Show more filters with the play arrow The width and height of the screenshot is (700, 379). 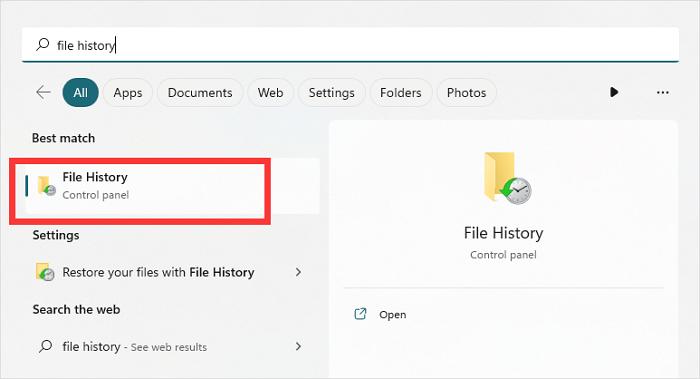coord(614,92)
